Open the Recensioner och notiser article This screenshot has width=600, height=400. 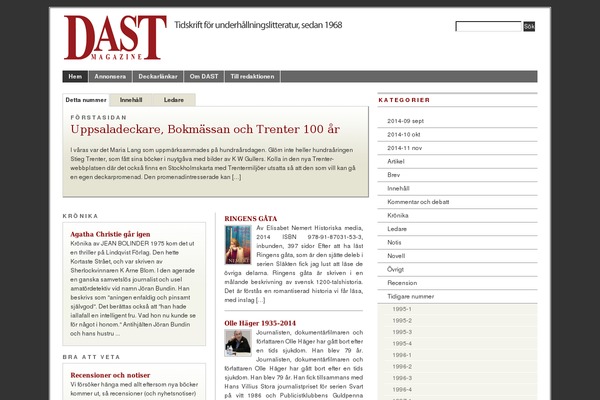click(x=110, y=375)
